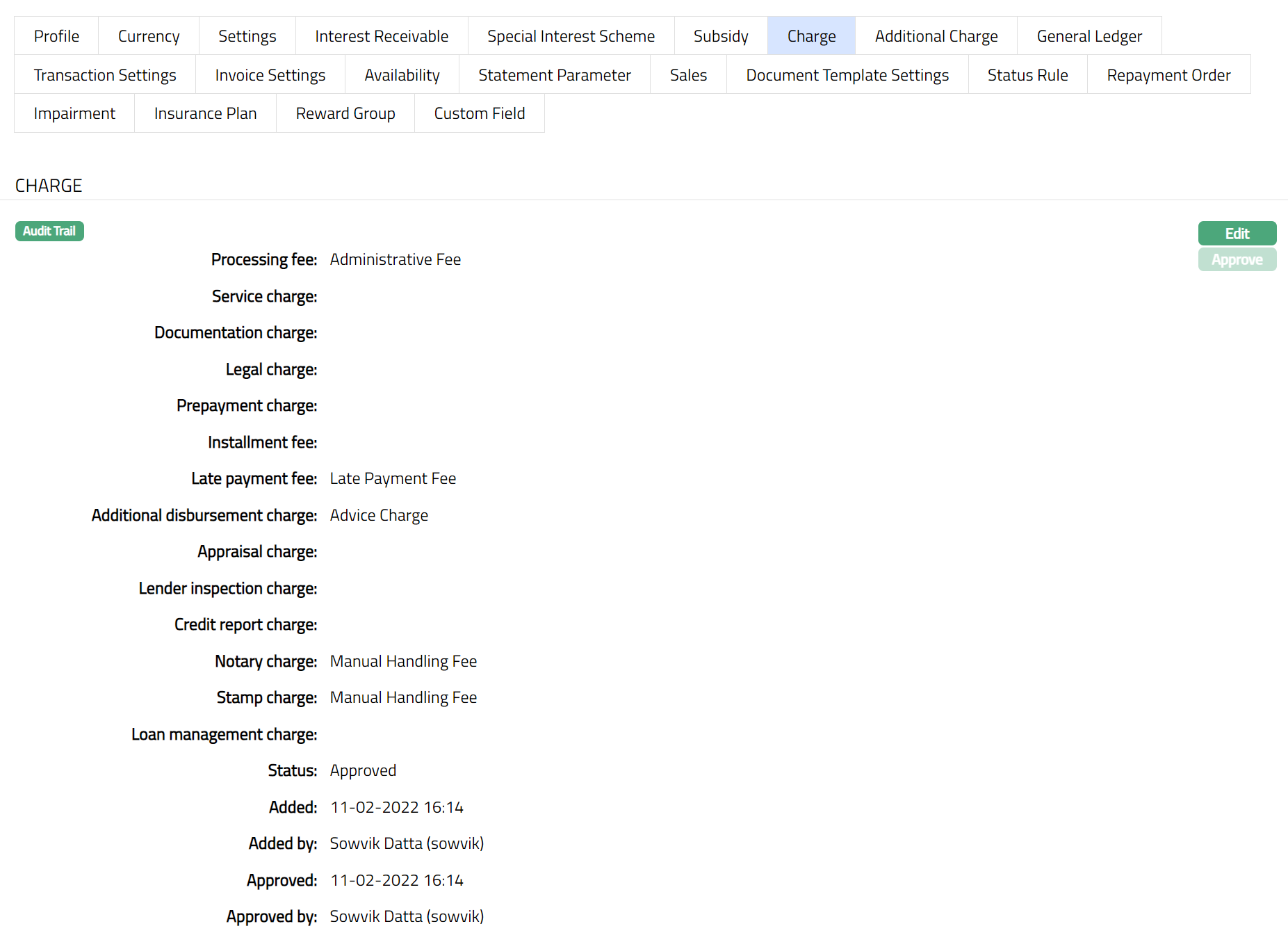This screenshot has width=1288, height=949.
Task: Click the Subsidy tab
Action: click(721, 36)
